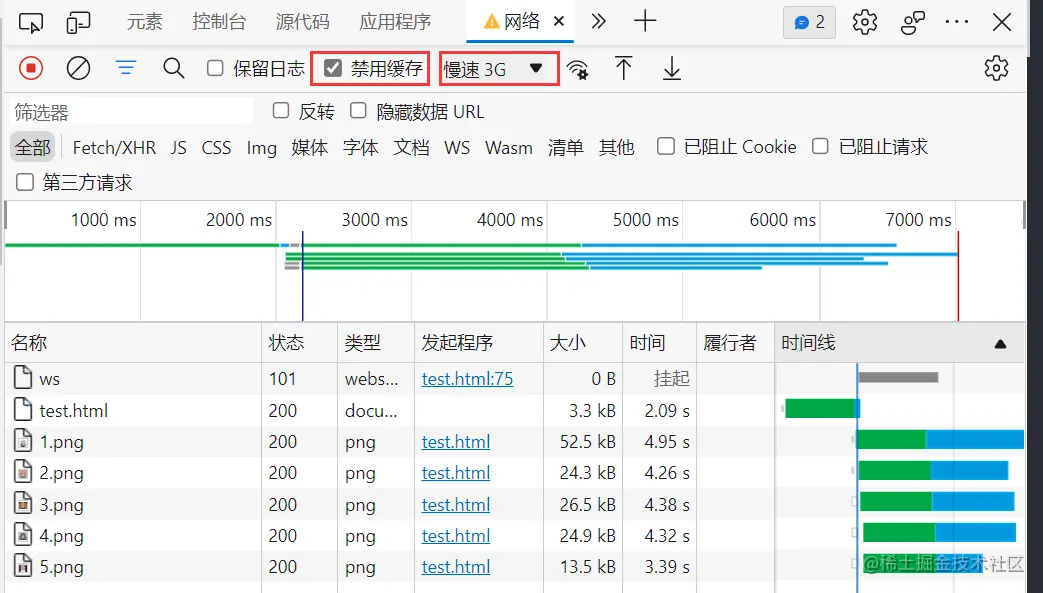Image resolution: width=1043 pixels, height=593 pixels.
Task: Filter by 其他 requests
Action: [x=617, y=147]
